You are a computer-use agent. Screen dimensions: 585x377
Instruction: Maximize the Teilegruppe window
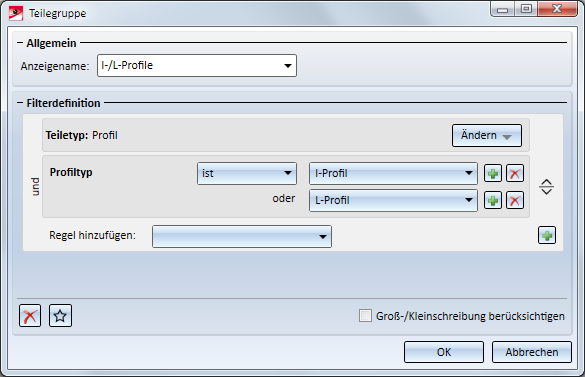pyautogui.click(x=526, y=9)
